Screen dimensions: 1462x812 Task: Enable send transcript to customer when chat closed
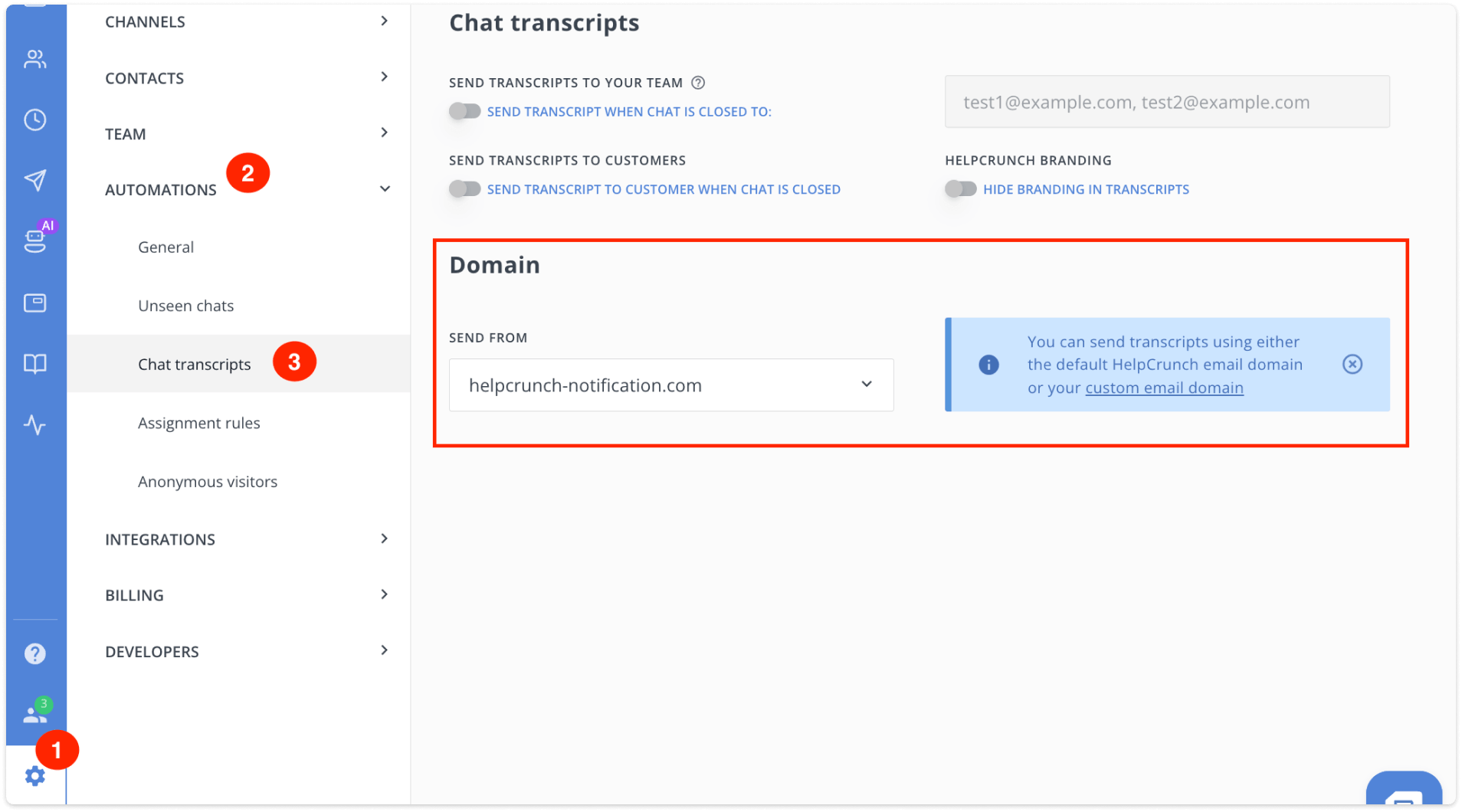pyautogui.click(x=465, y=188)
